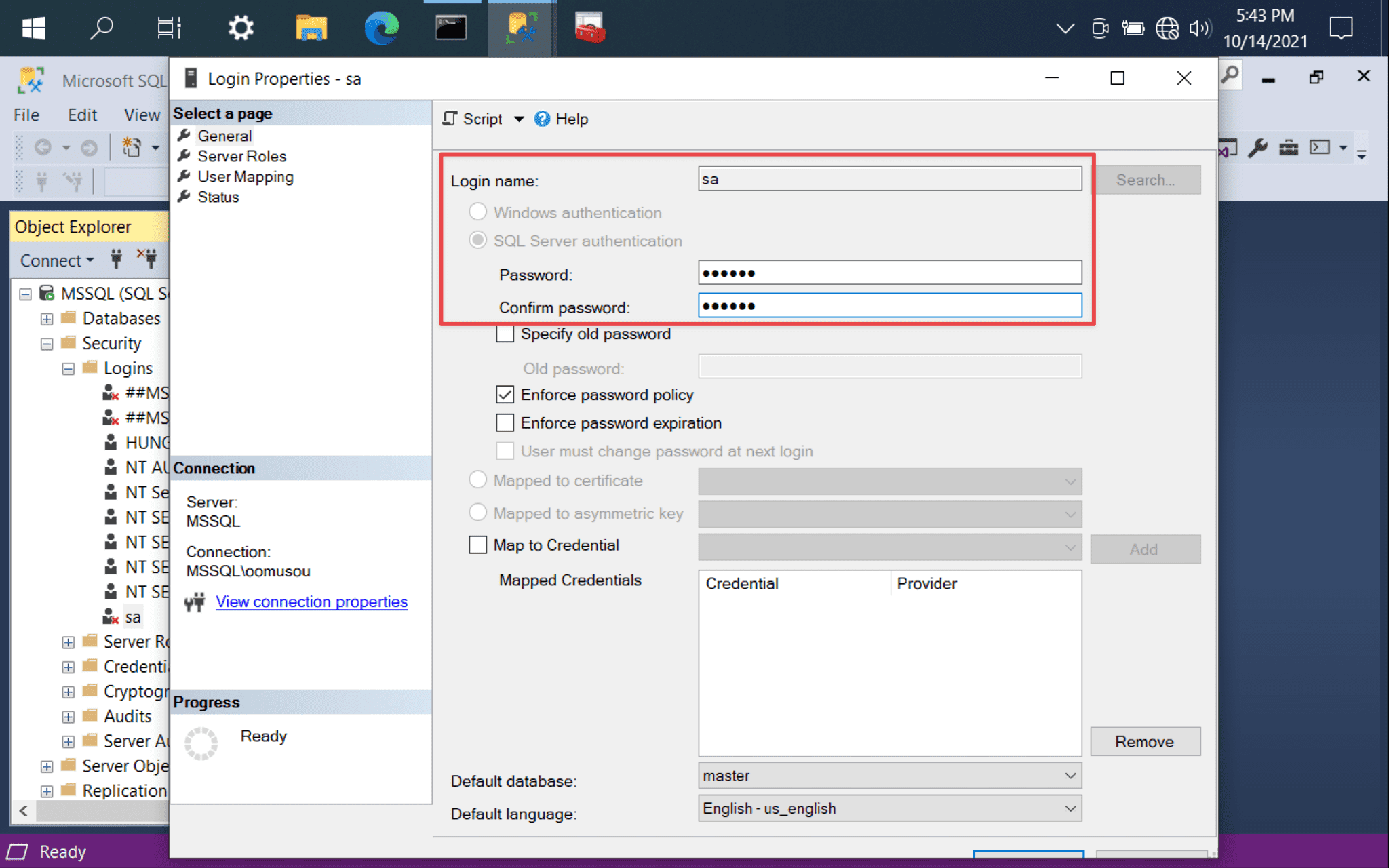Expand the Audits folder

point(69,717)
